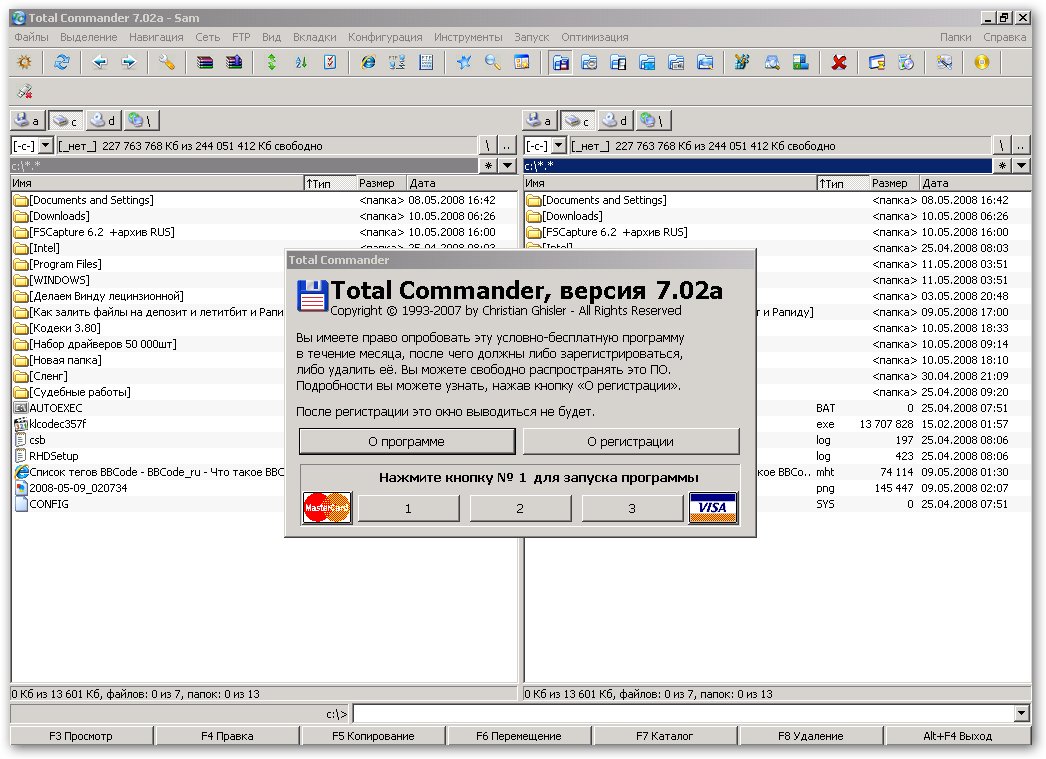Viewport: 1046px width, 759px height.
Task: Click the USB eject icon on the second toolbar row
Action: click(x=25, y=91)
